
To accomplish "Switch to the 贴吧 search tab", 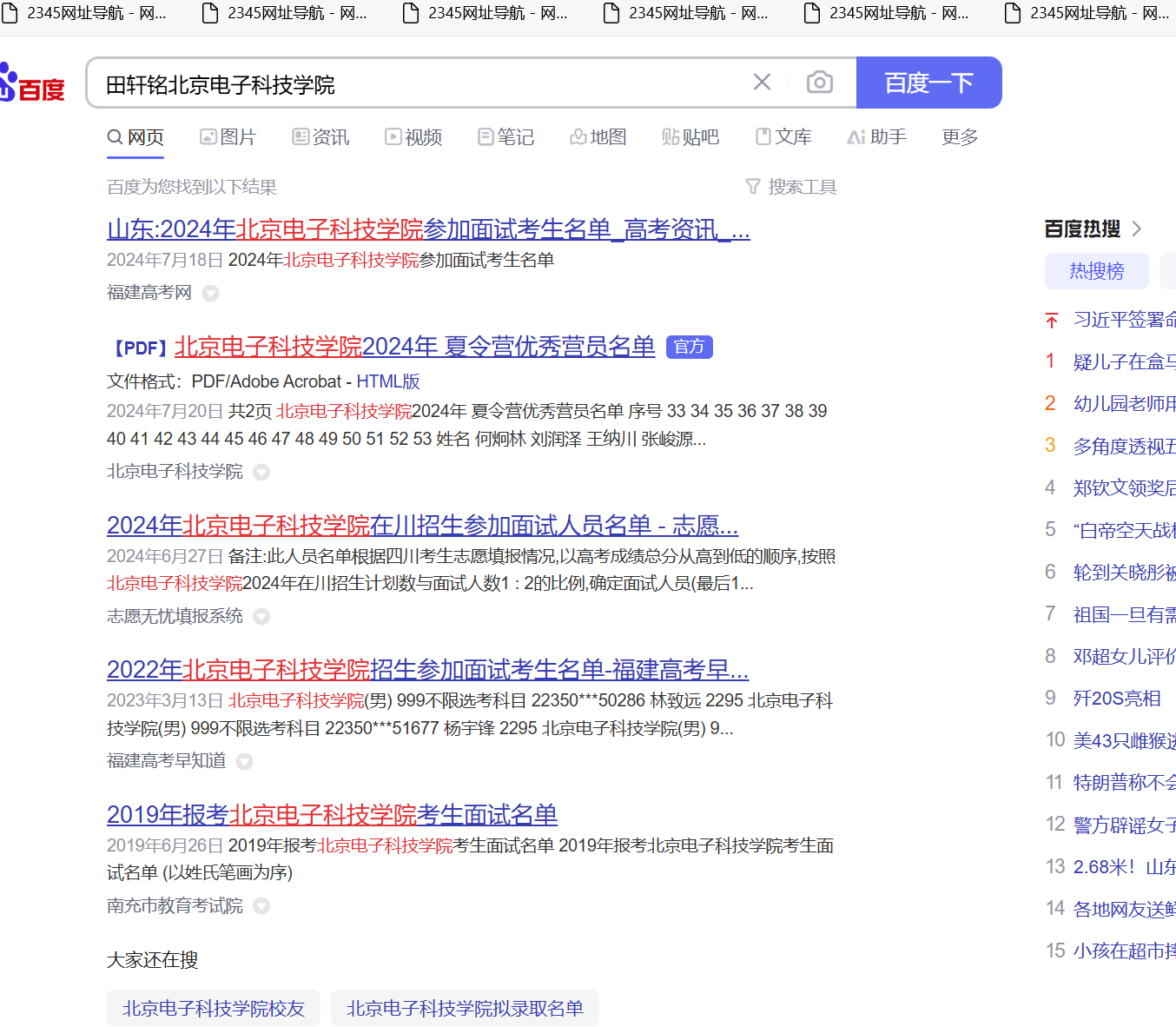I will coord(690,137).
